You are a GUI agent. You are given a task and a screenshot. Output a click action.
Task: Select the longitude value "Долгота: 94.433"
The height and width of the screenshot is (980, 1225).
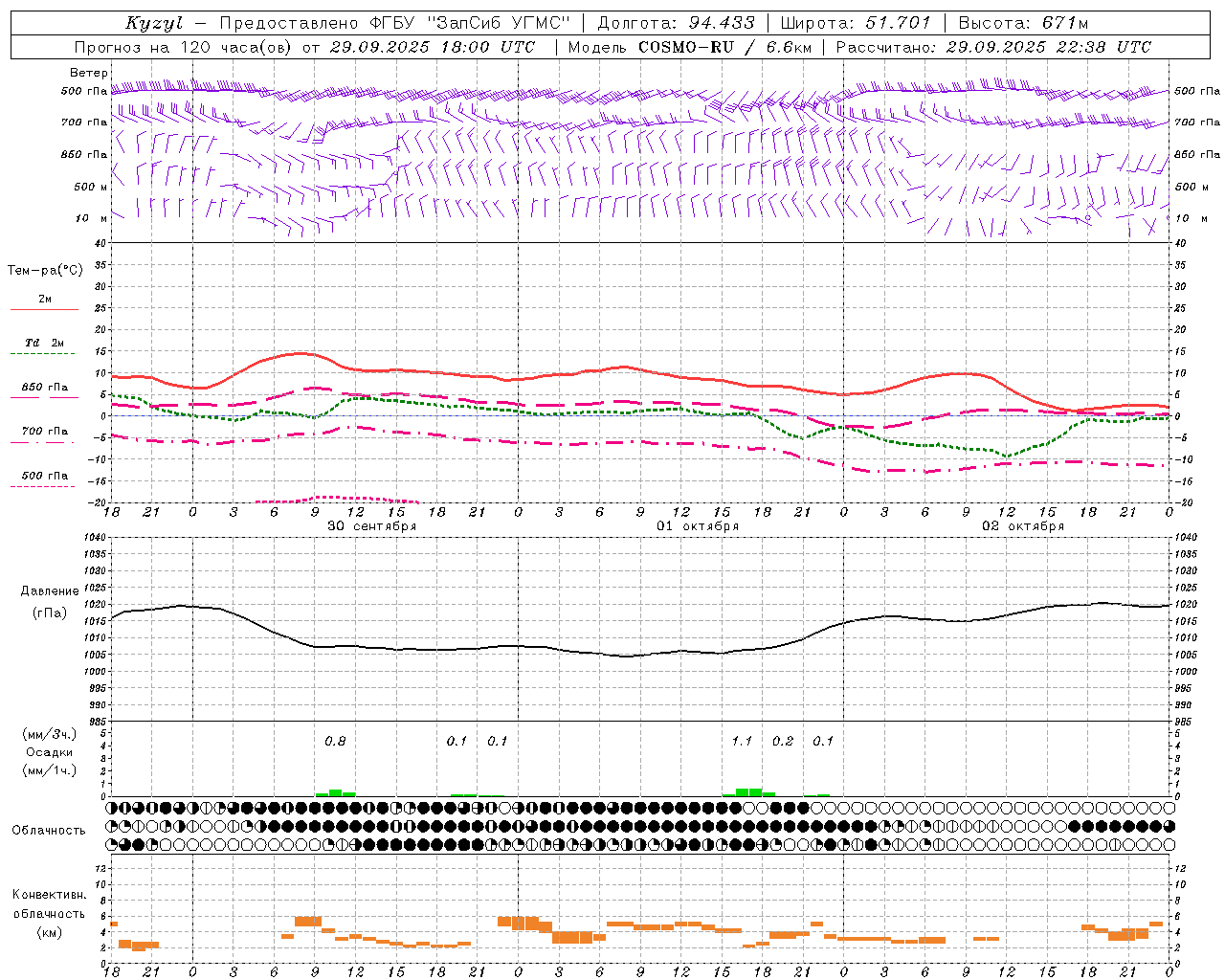[676, 23]
